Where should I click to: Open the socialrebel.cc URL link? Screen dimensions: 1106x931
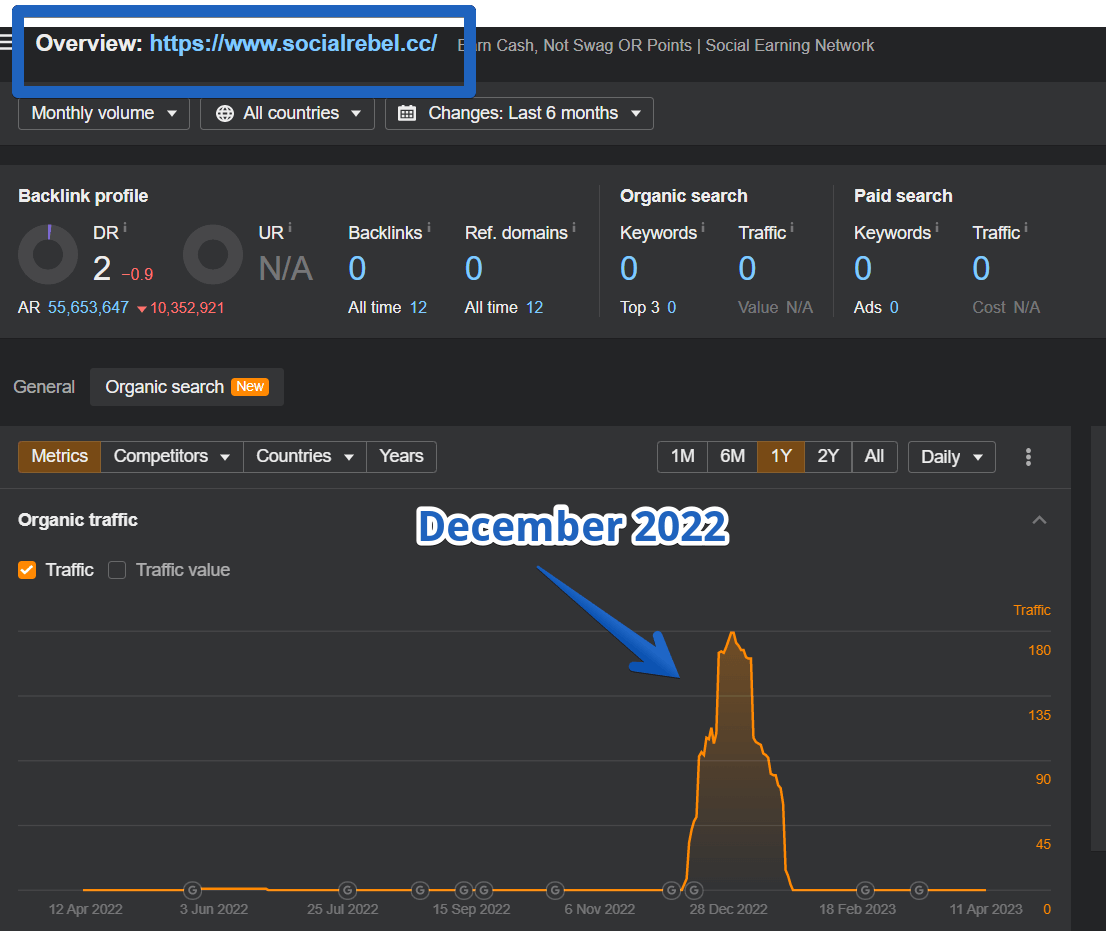pyautogui.click(x=293, y=44)
